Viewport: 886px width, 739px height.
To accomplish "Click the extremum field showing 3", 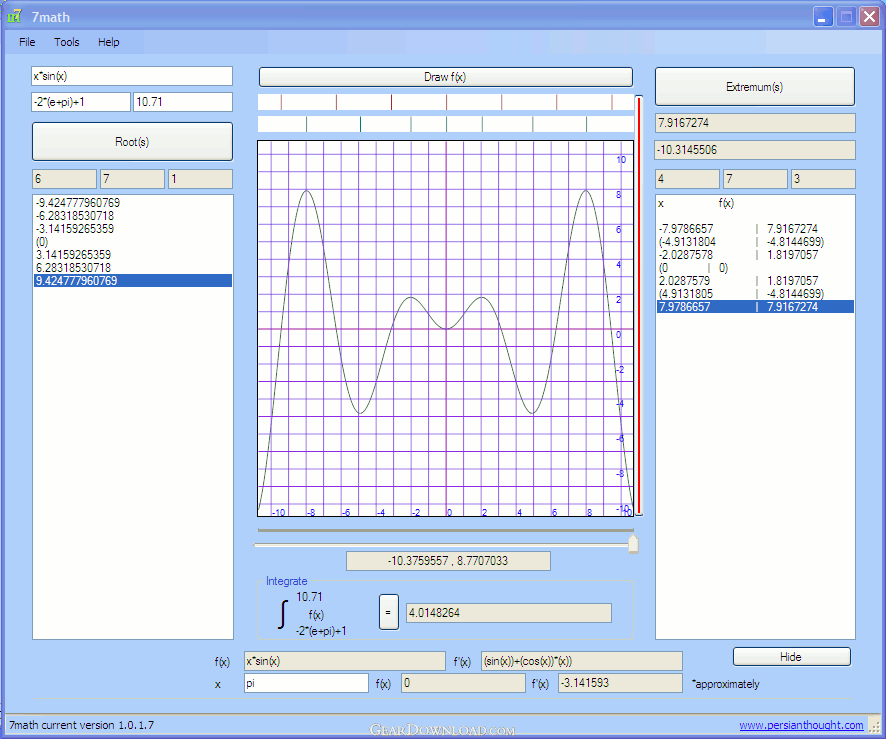I will point(823,179).
